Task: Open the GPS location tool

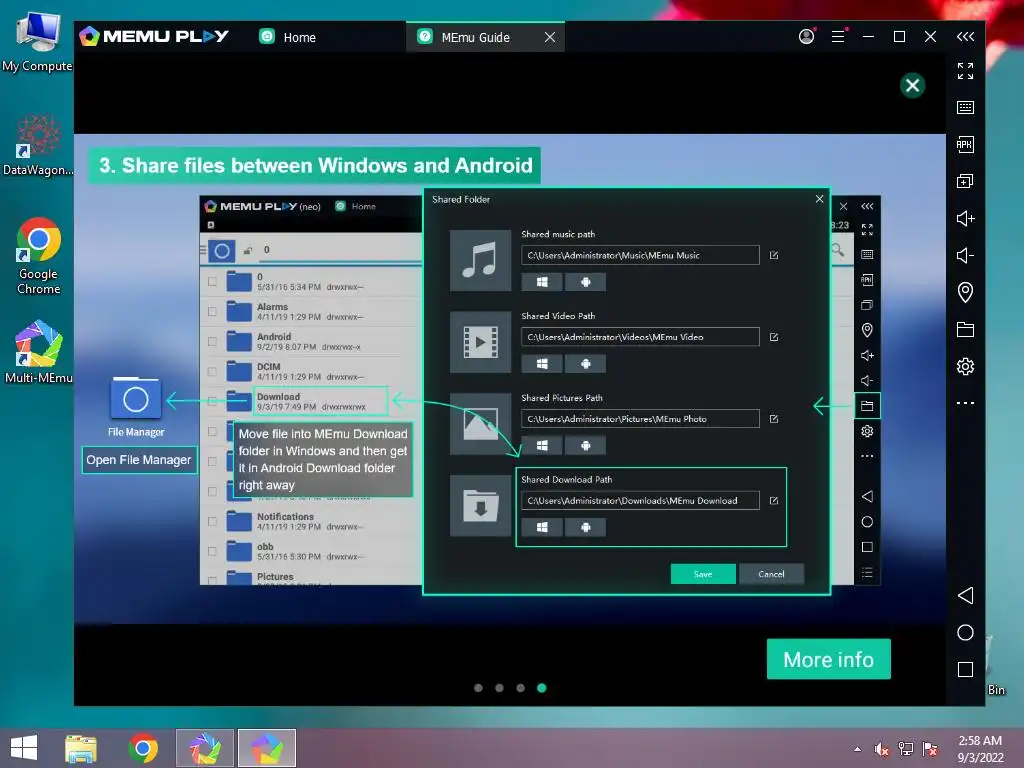Action: click(965, 292)
